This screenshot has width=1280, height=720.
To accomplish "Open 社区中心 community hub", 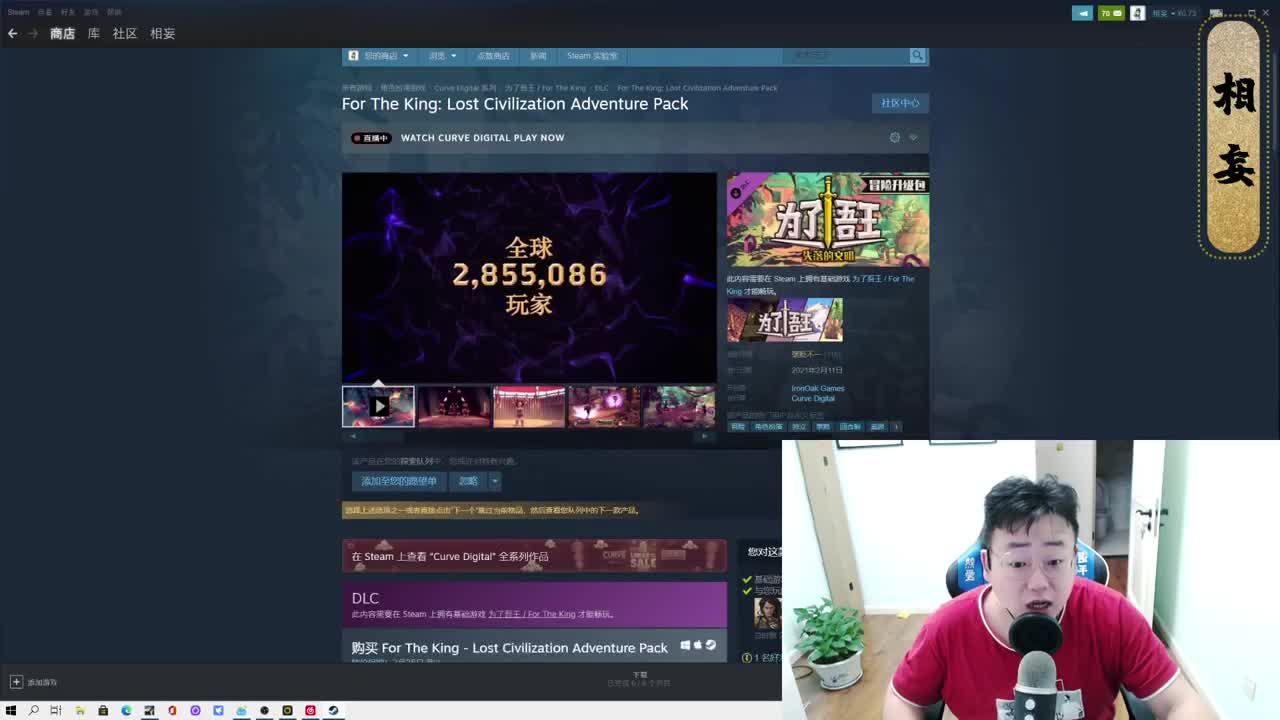I will 900,103.
